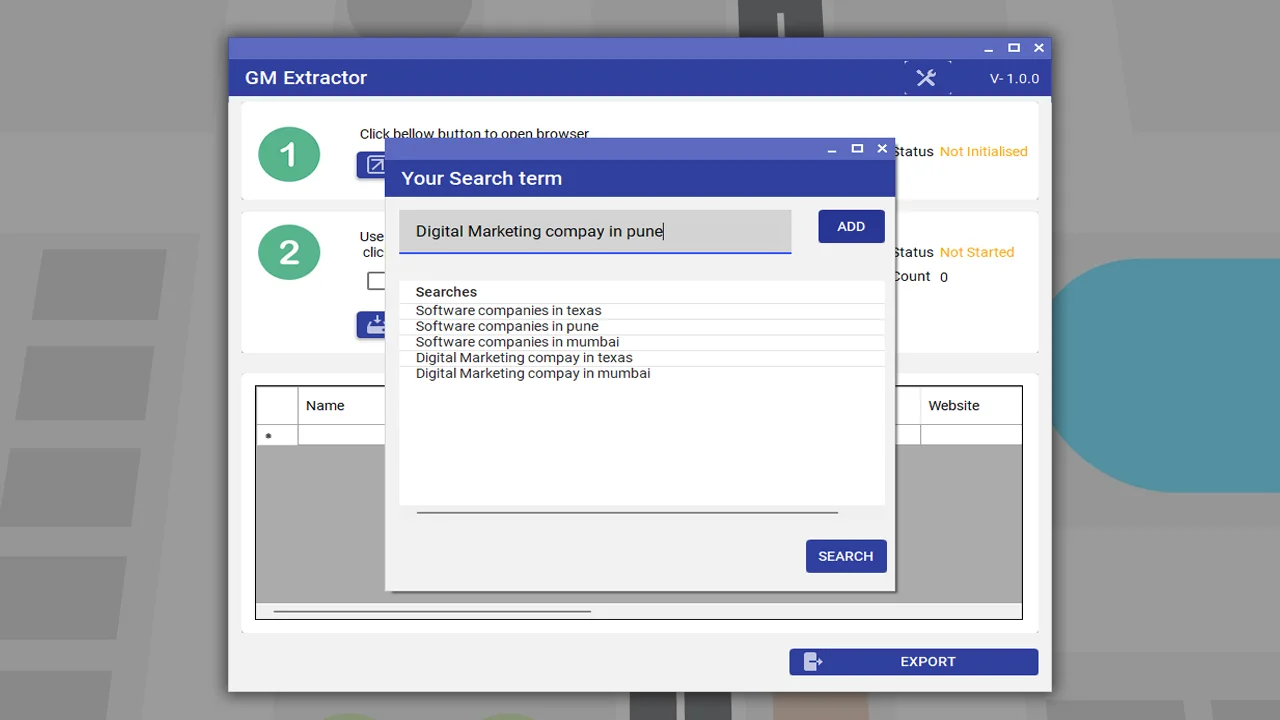1280x720 pixels.
Task: Select 'Software companies in texas' search entry
Action: tap(508, 311)
